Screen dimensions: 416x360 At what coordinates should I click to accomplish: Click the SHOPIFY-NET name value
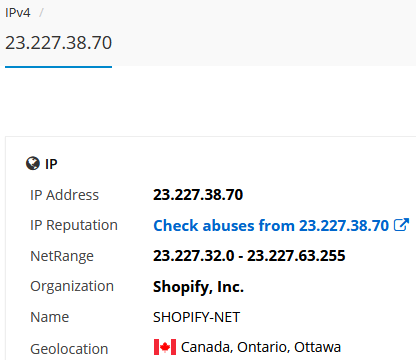pyautogui.click(x=196, y=317)
